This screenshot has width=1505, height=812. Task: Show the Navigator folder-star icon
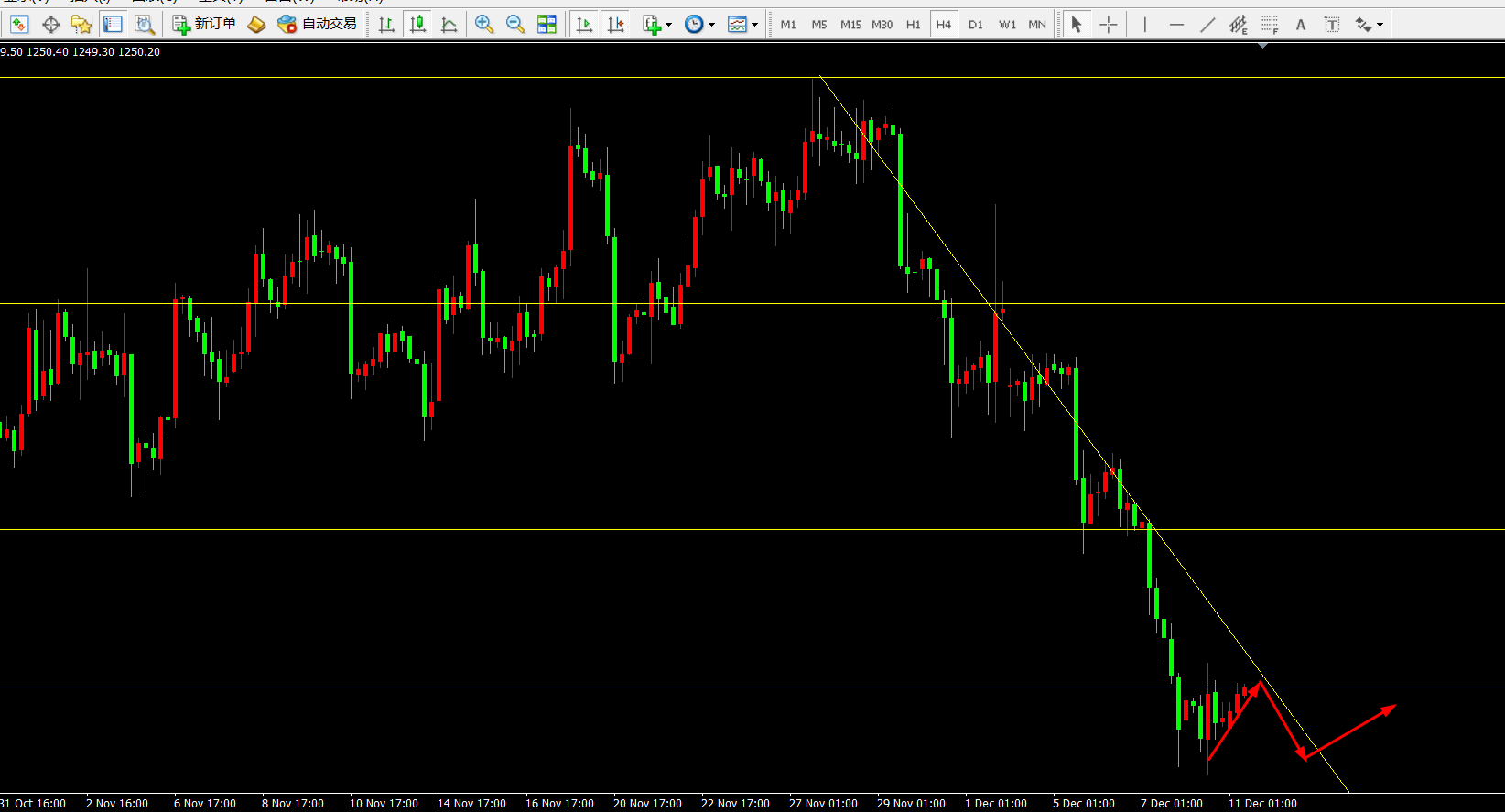click(x=81, y=25)
